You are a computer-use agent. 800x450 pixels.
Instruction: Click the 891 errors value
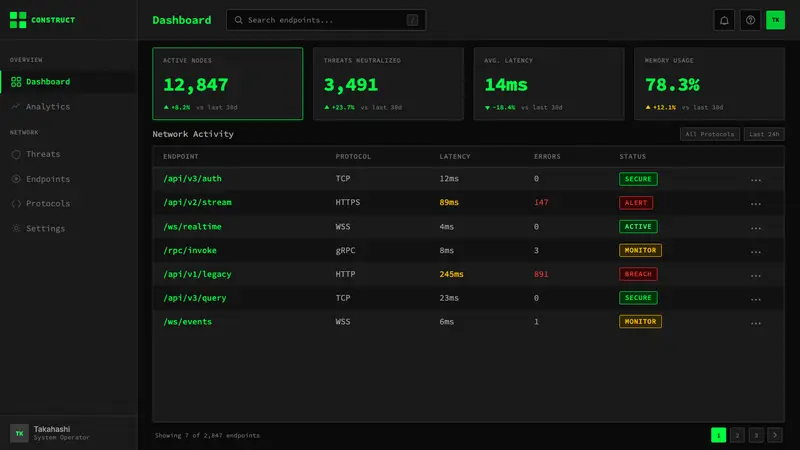pyautogui.click(x=541, y=274)
